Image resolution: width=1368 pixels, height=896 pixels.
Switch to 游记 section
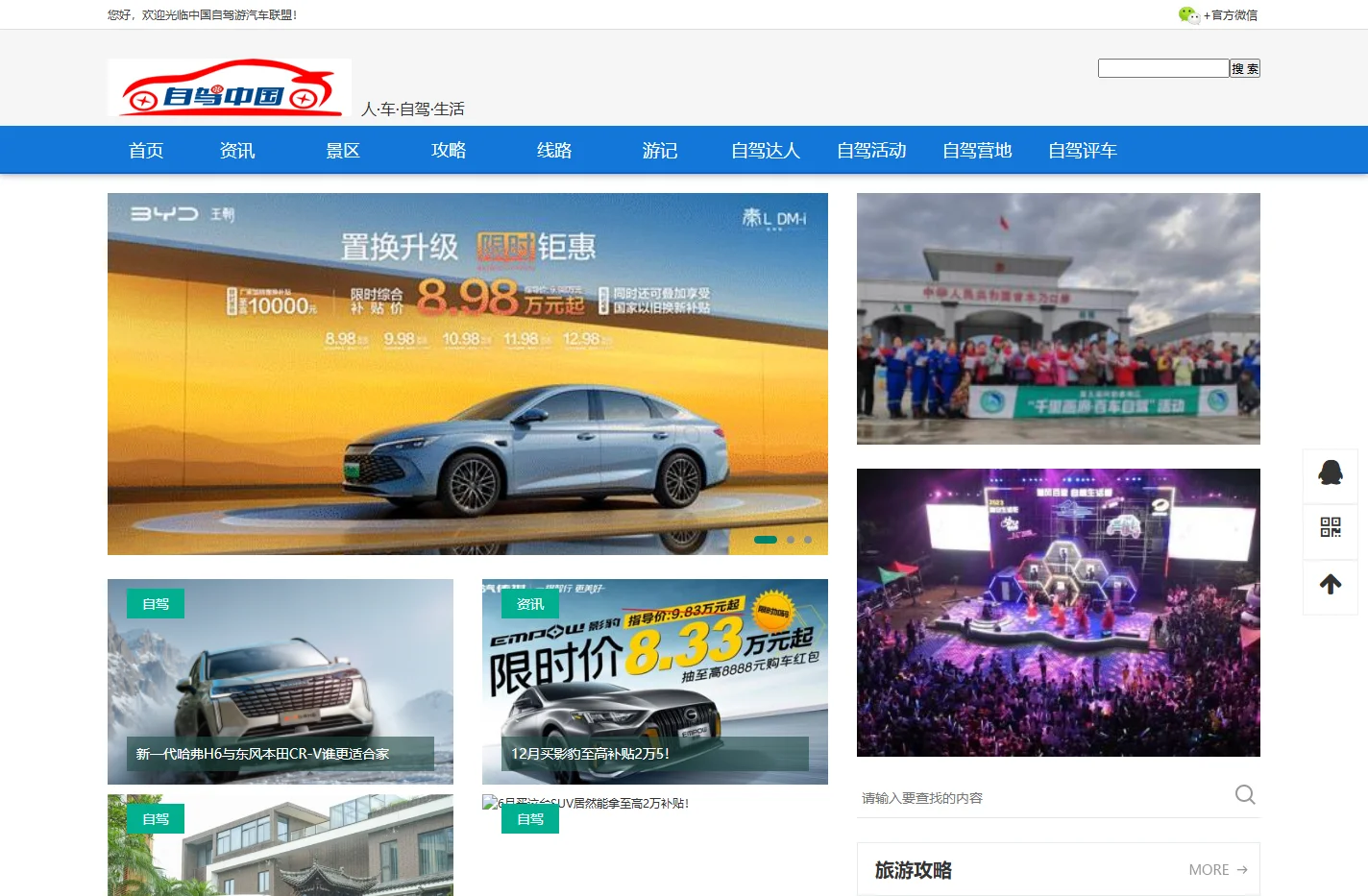click(x=660, y=150)
